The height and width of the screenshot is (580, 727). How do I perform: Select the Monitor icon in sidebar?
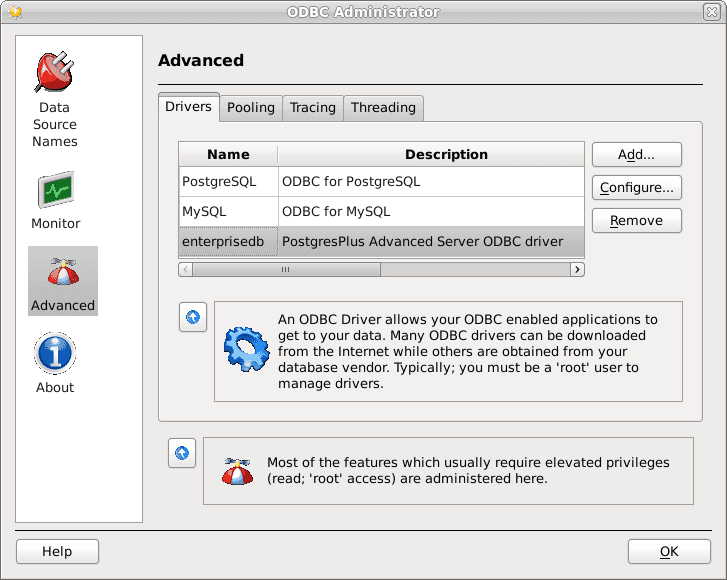(x=55, y=200)
